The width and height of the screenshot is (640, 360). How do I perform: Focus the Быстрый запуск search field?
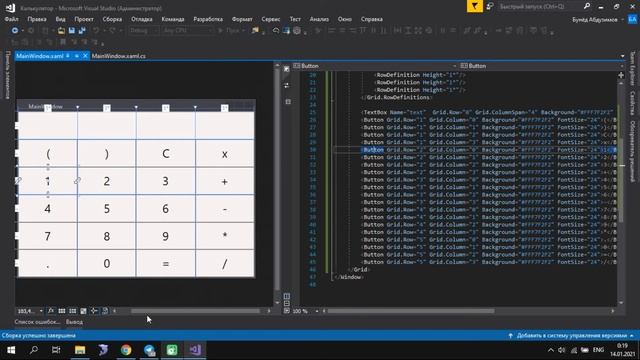[539, 7]
